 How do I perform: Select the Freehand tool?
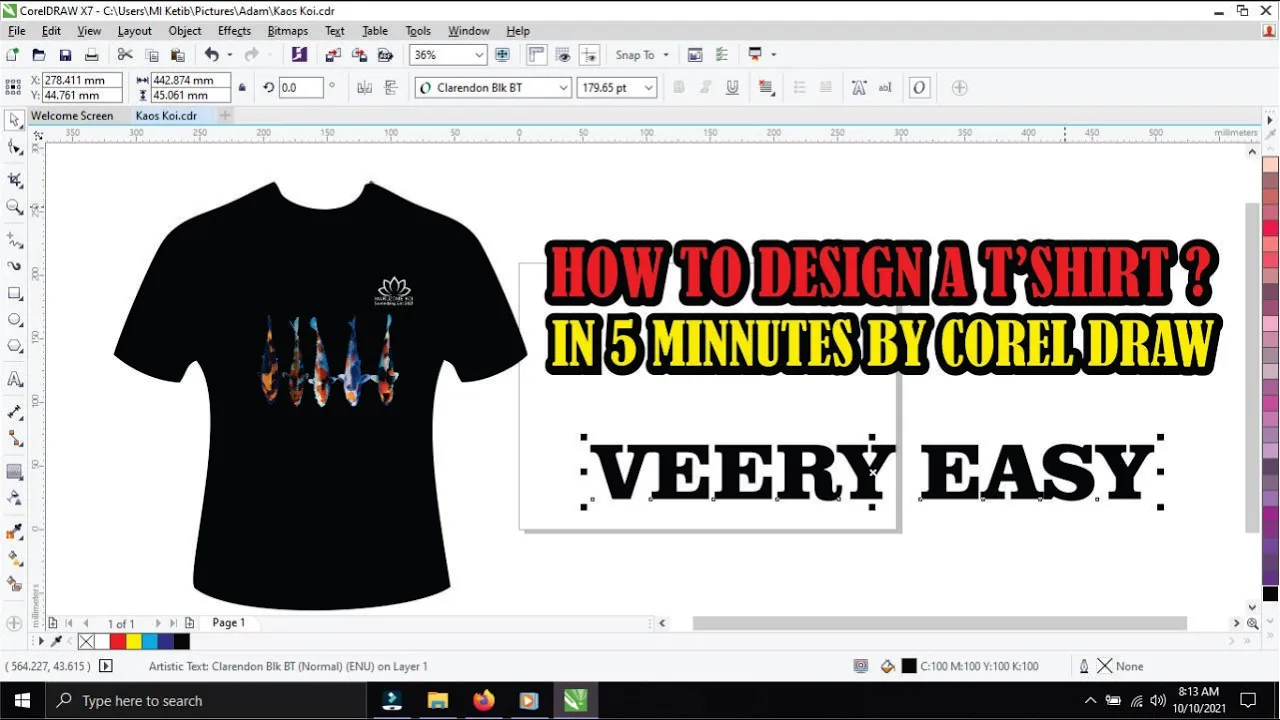[15, 240]
